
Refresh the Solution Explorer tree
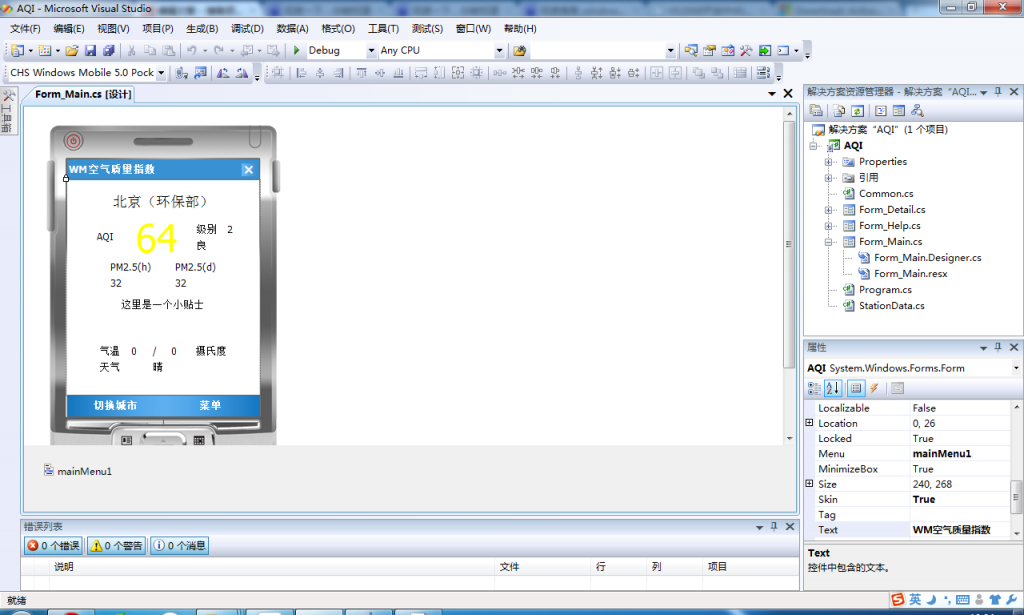pos(857,111)
